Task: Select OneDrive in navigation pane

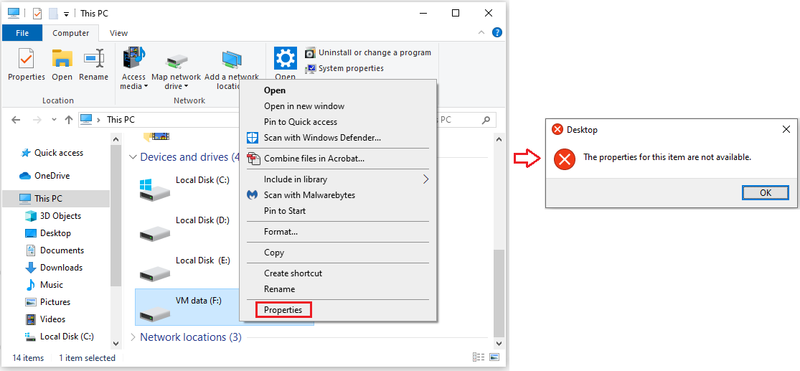Action: pos(44,176)
